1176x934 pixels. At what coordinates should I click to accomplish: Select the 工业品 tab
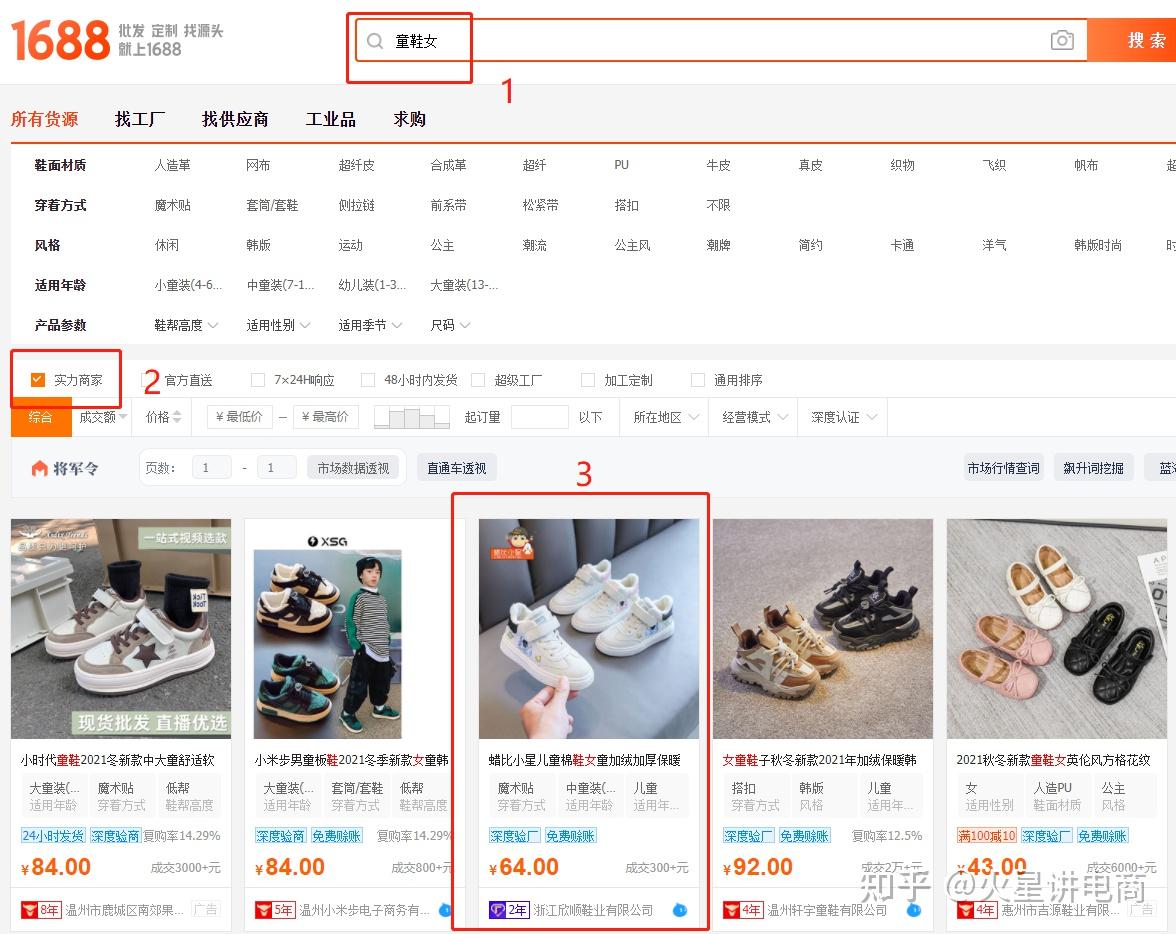pos(331,119)
